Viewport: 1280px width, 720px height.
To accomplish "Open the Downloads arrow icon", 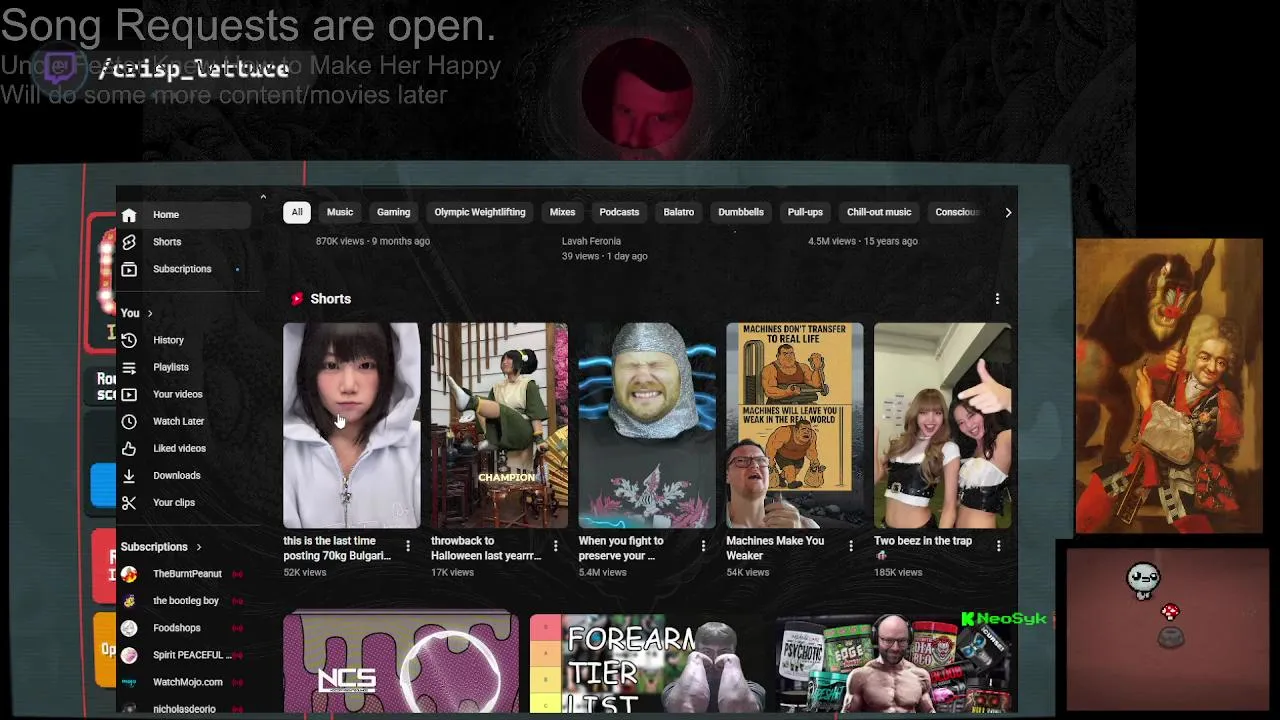I will click(129, 475).
